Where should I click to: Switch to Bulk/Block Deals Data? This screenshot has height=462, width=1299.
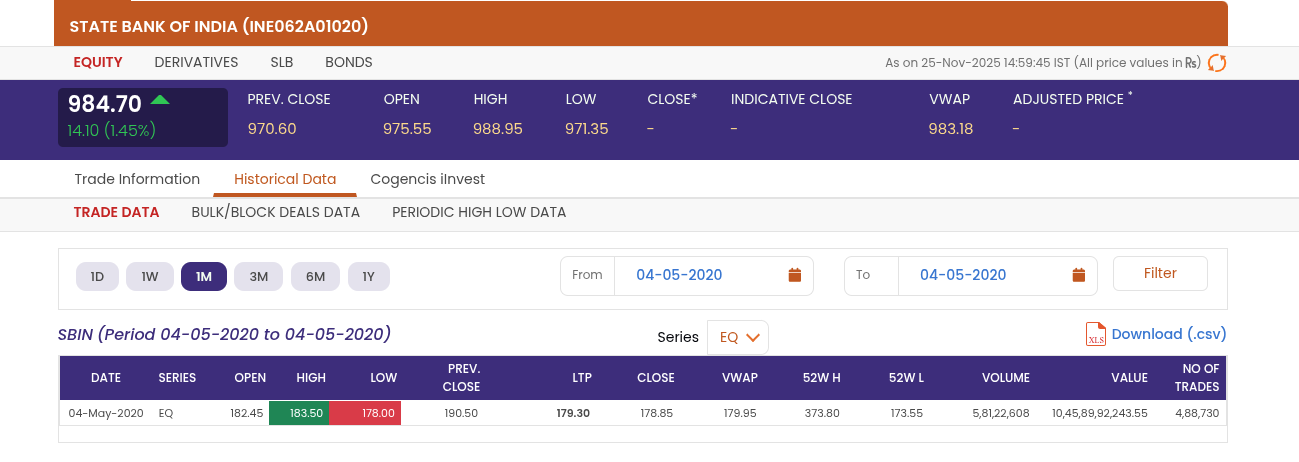pyautogui.click(x=275, y=212)
